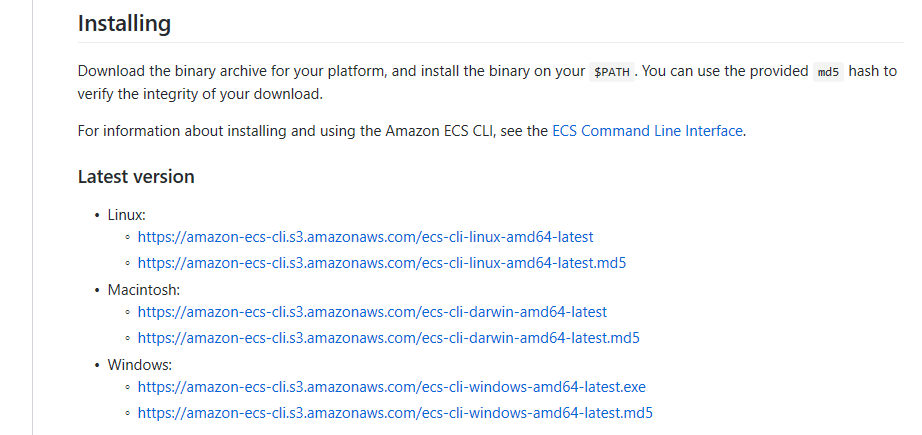Download the ecs-cli-darwin-amd64-latest binary link
This screenshot has height=435, width=922.
pos(372,312)
